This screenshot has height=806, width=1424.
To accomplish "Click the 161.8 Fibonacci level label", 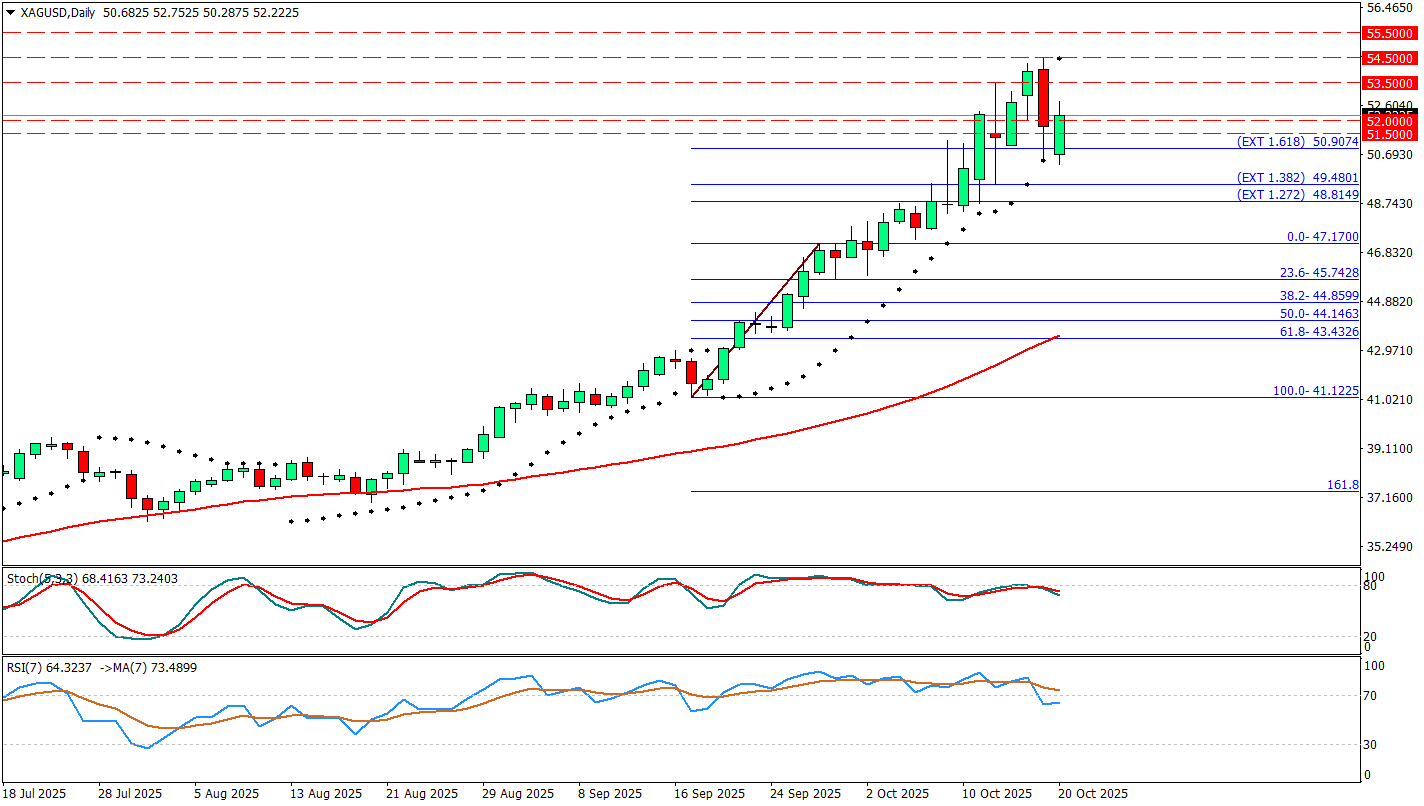I will [x=1342, y=485].
